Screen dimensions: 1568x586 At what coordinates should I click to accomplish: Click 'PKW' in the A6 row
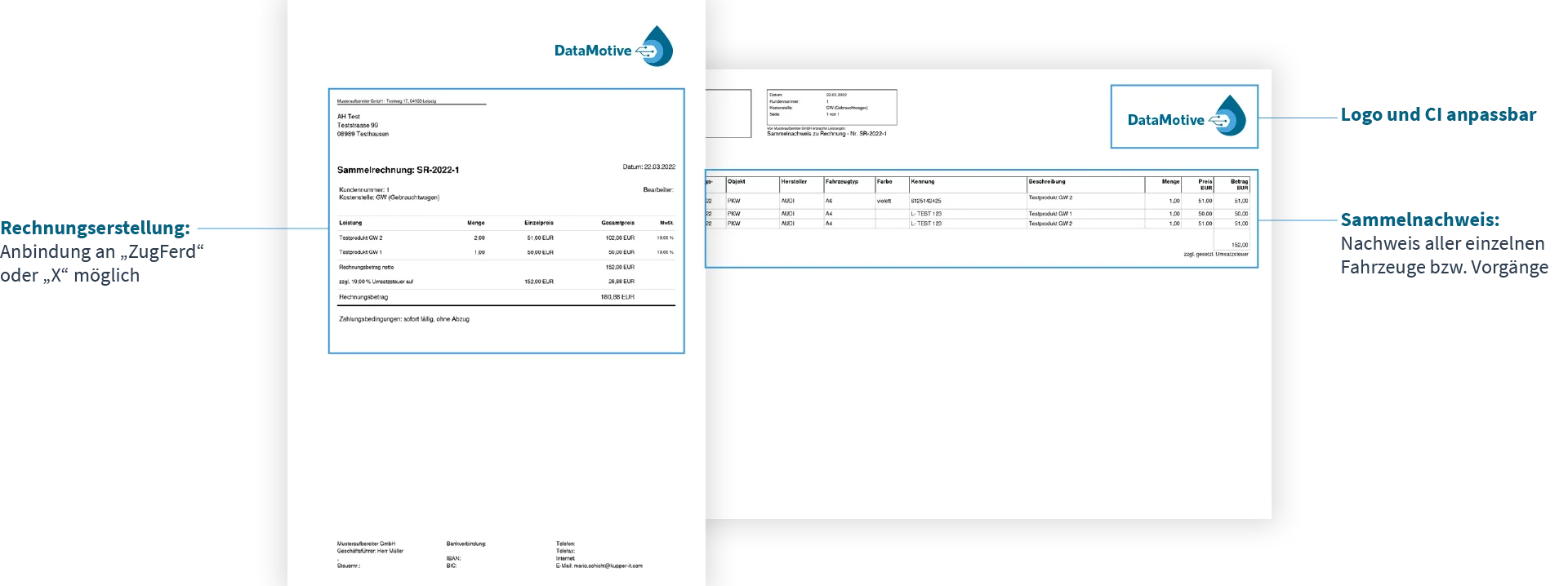pyautogui.click(x=734, y=201)
